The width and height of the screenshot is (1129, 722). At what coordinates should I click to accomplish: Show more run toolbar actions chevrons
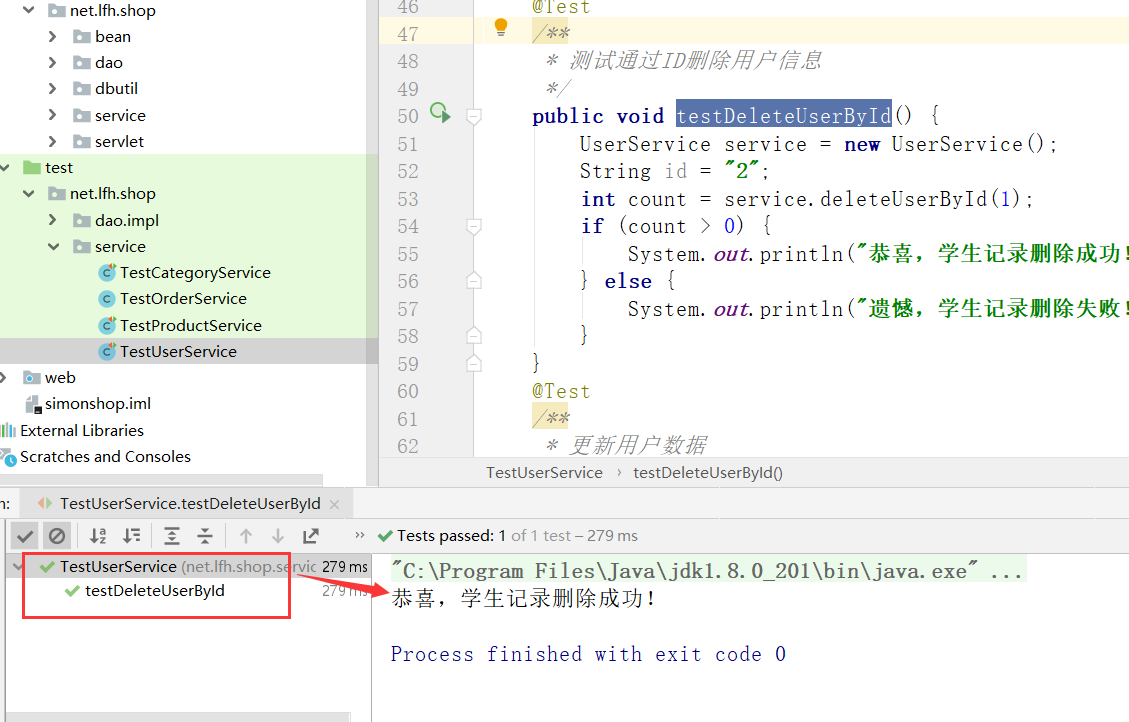pos(360,536)
